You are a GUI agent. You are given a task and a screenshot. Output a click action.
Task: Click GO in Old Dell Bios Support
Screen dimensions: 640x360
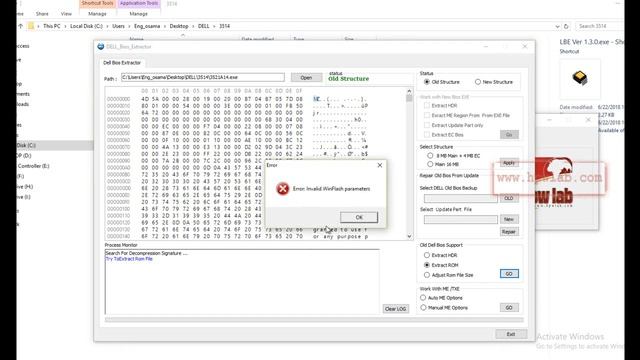509,273
